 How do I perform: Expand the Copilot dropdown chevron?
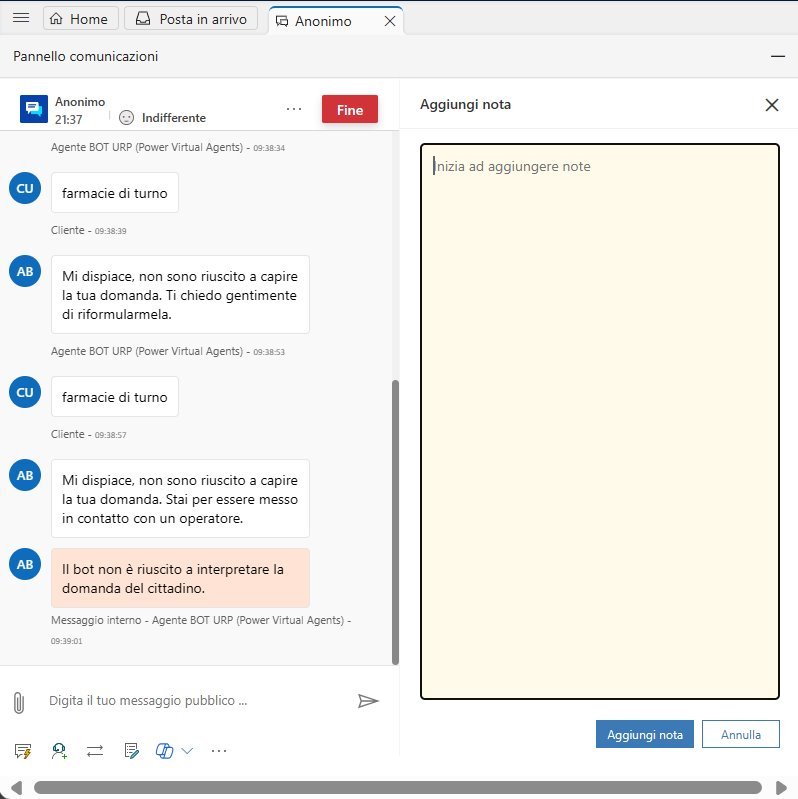(x=187, y=750)
